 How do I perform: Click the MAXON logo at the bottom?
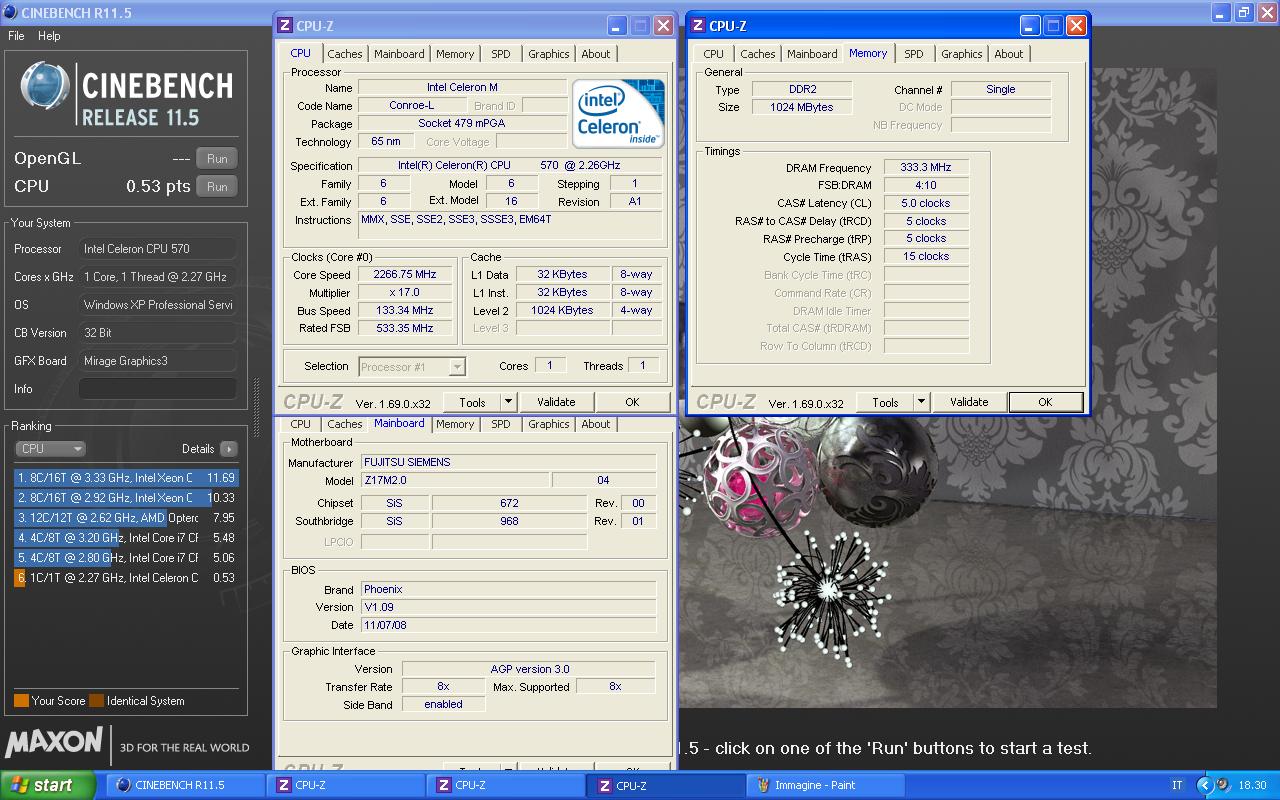54,741
